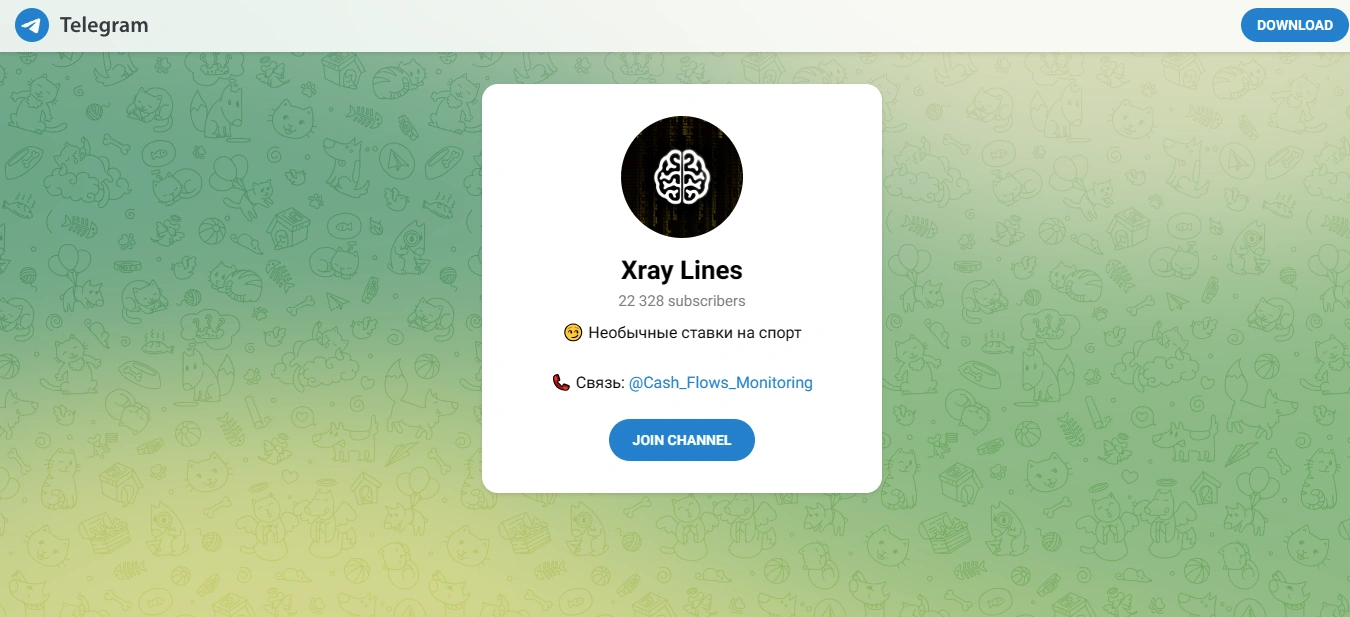Join the Xray Lines channel
Screen dimensions: 1350x617
(682, 440)
